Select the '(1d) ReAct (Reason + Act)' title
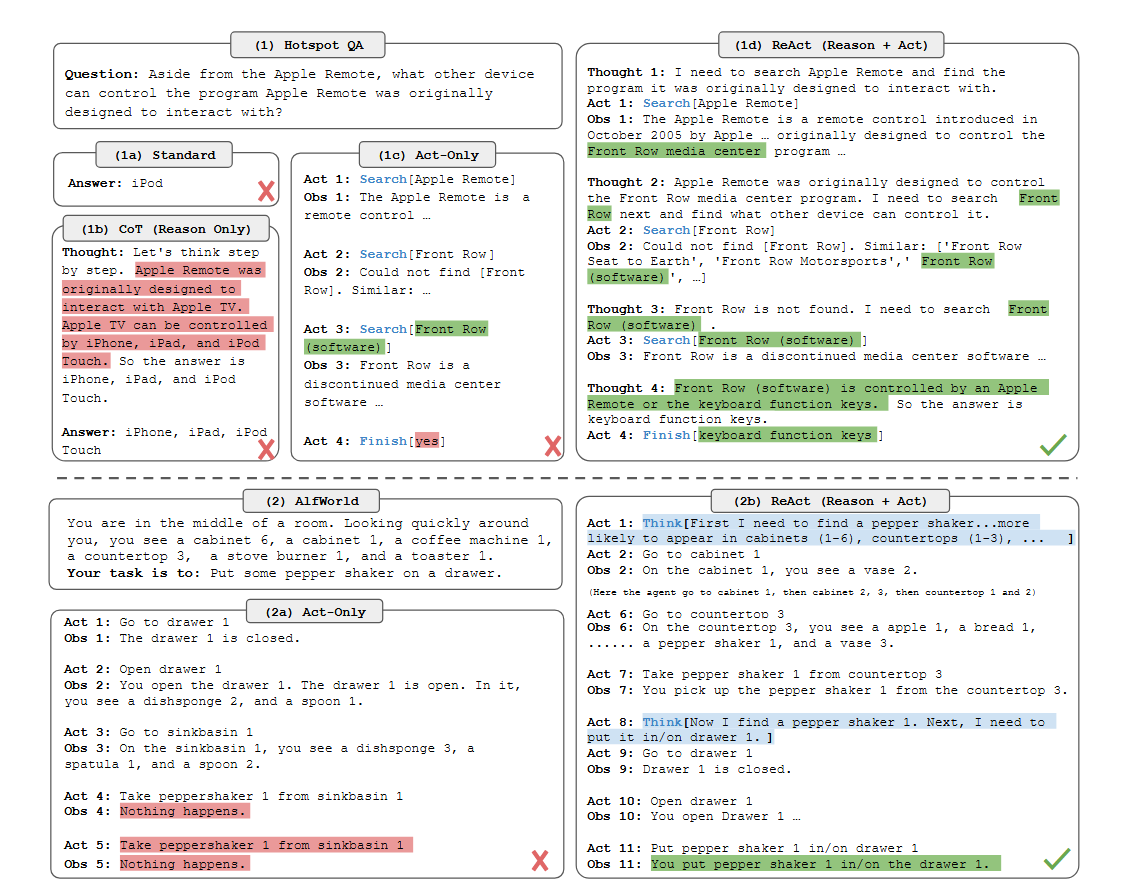Viewport: 1135px width, 889px height. (831, 45)
